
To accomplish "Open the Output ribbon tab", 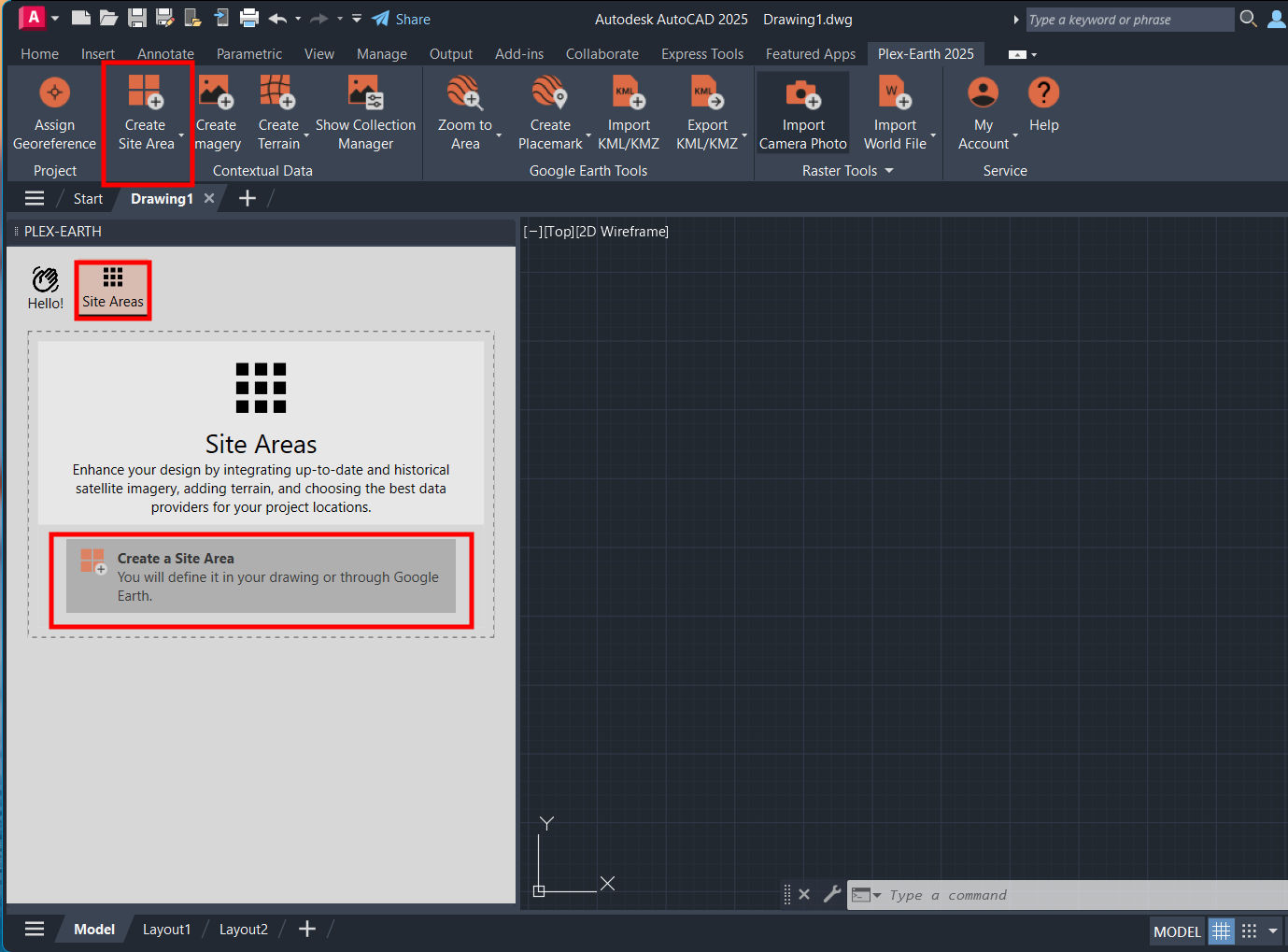I will click(x=451, y=54).
